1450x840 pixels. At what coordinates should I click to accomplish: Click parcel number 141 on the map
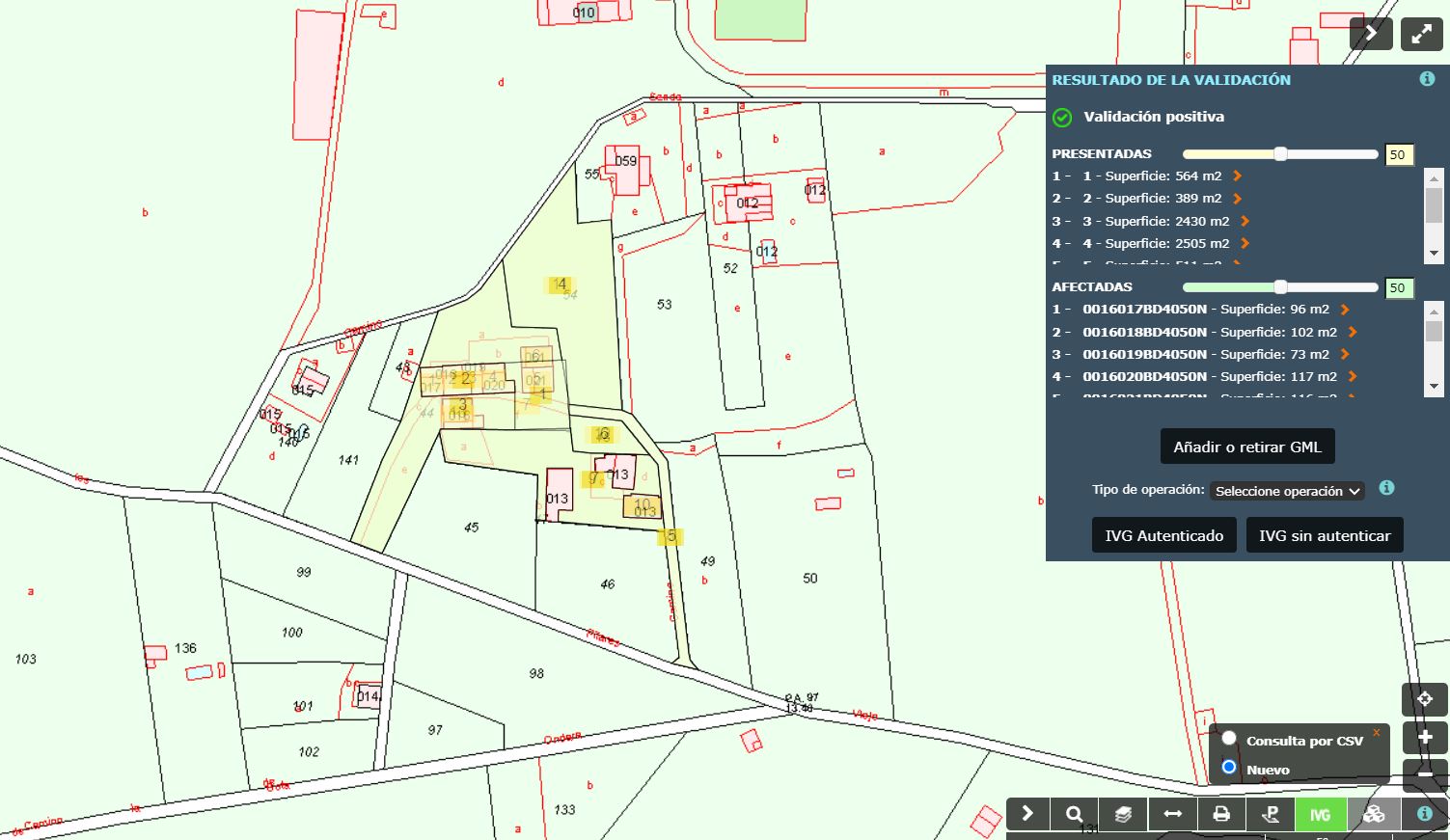pyautogui.click(x=348, y=460)
